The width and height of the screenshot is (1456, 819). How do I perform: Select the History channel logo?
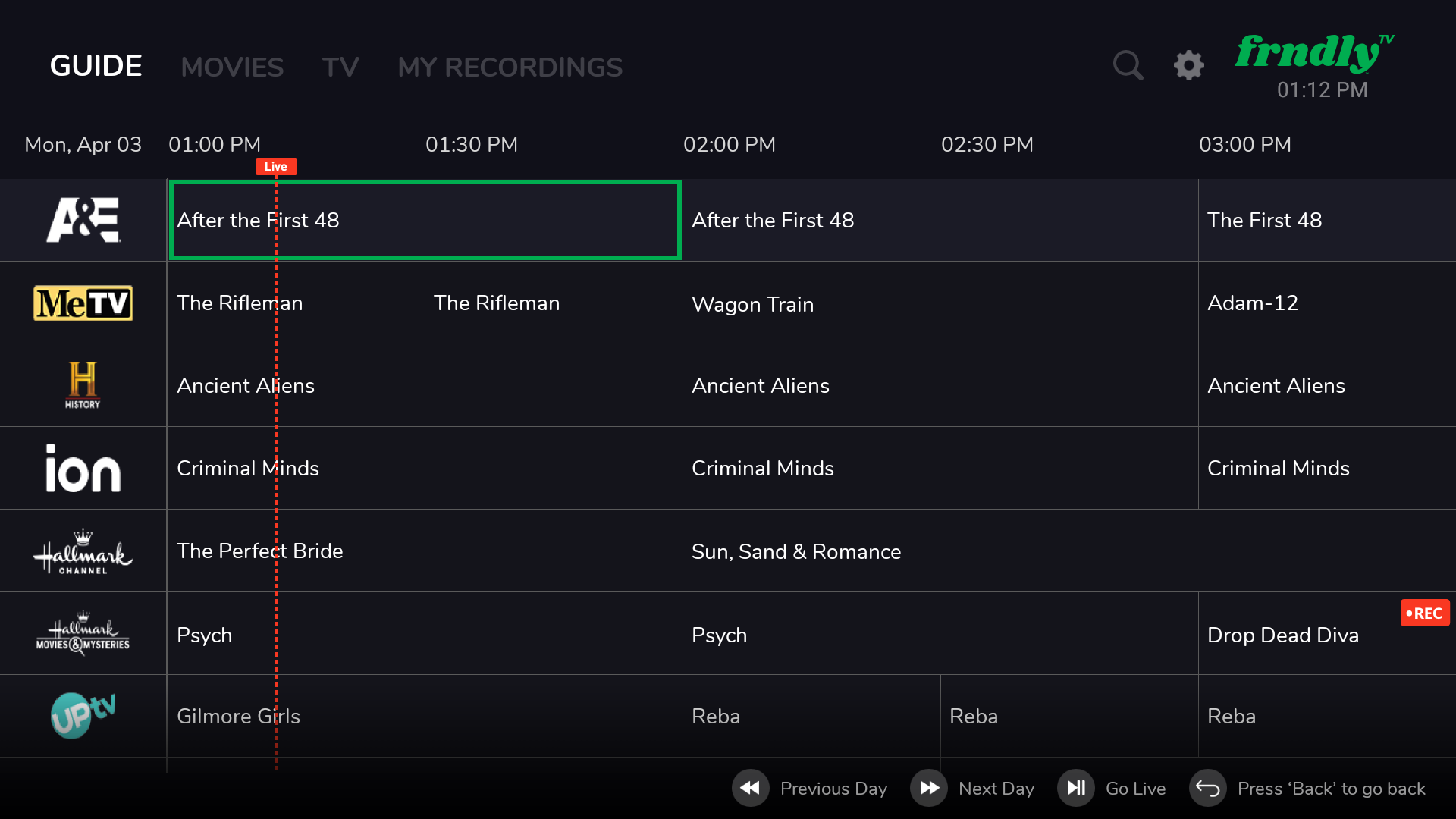(83, 385)
